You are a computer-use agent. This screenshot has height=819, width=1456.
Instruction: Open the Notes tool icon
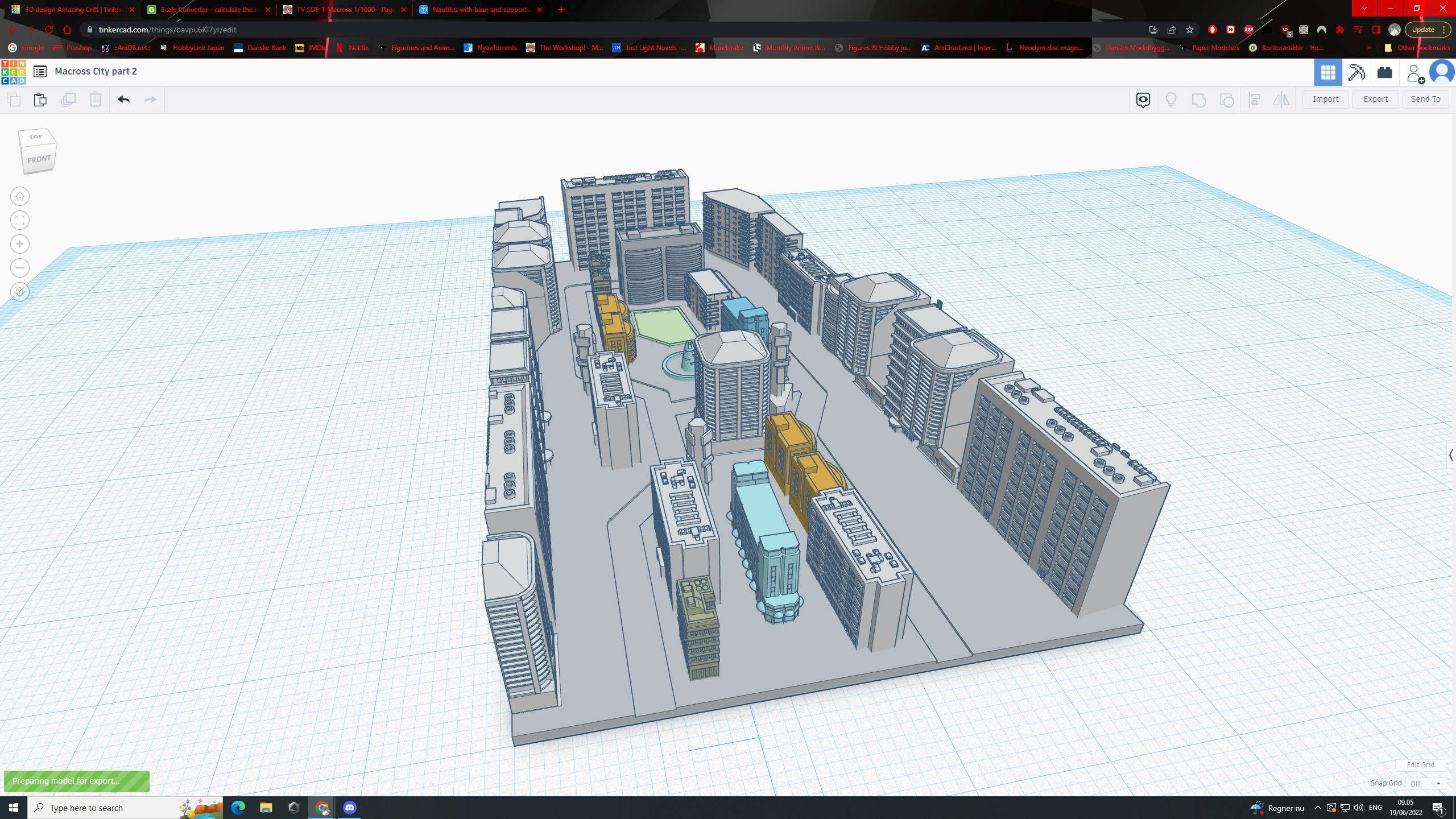(1143, 100)
